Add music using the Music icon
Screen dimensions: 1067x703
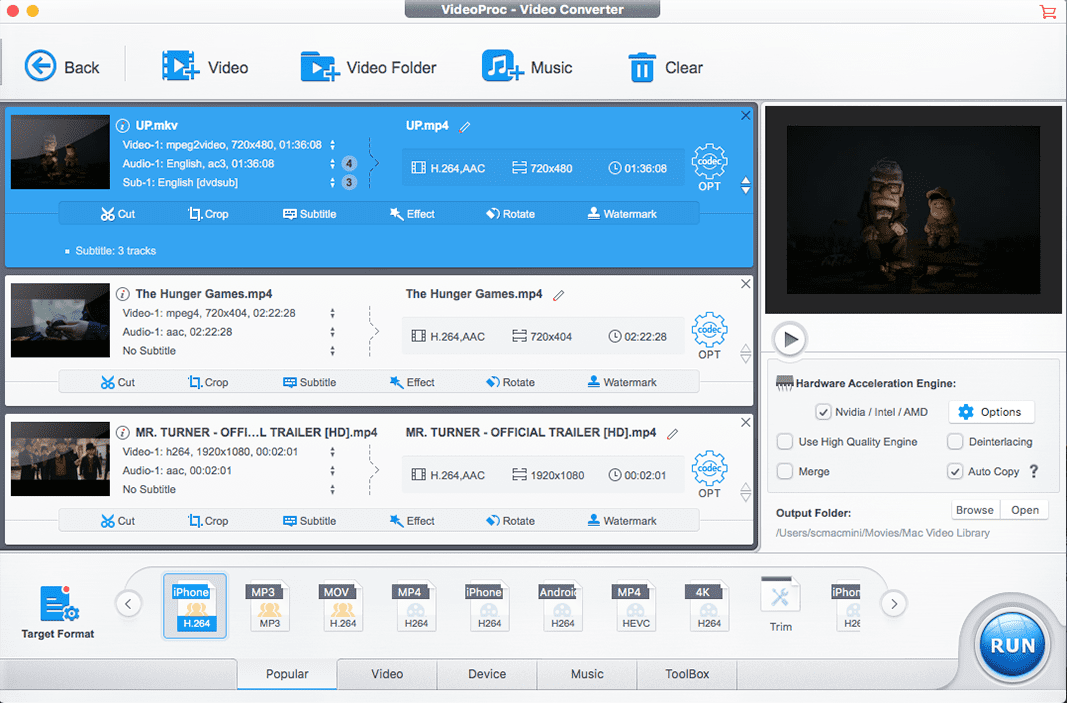[x=502, y=67]
